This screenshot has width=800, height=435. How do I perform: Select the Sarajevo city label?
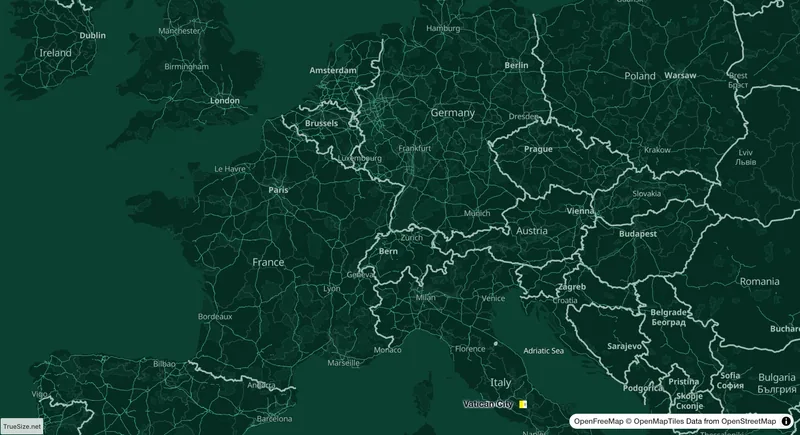pyautogui.click(x=624, y=346)
